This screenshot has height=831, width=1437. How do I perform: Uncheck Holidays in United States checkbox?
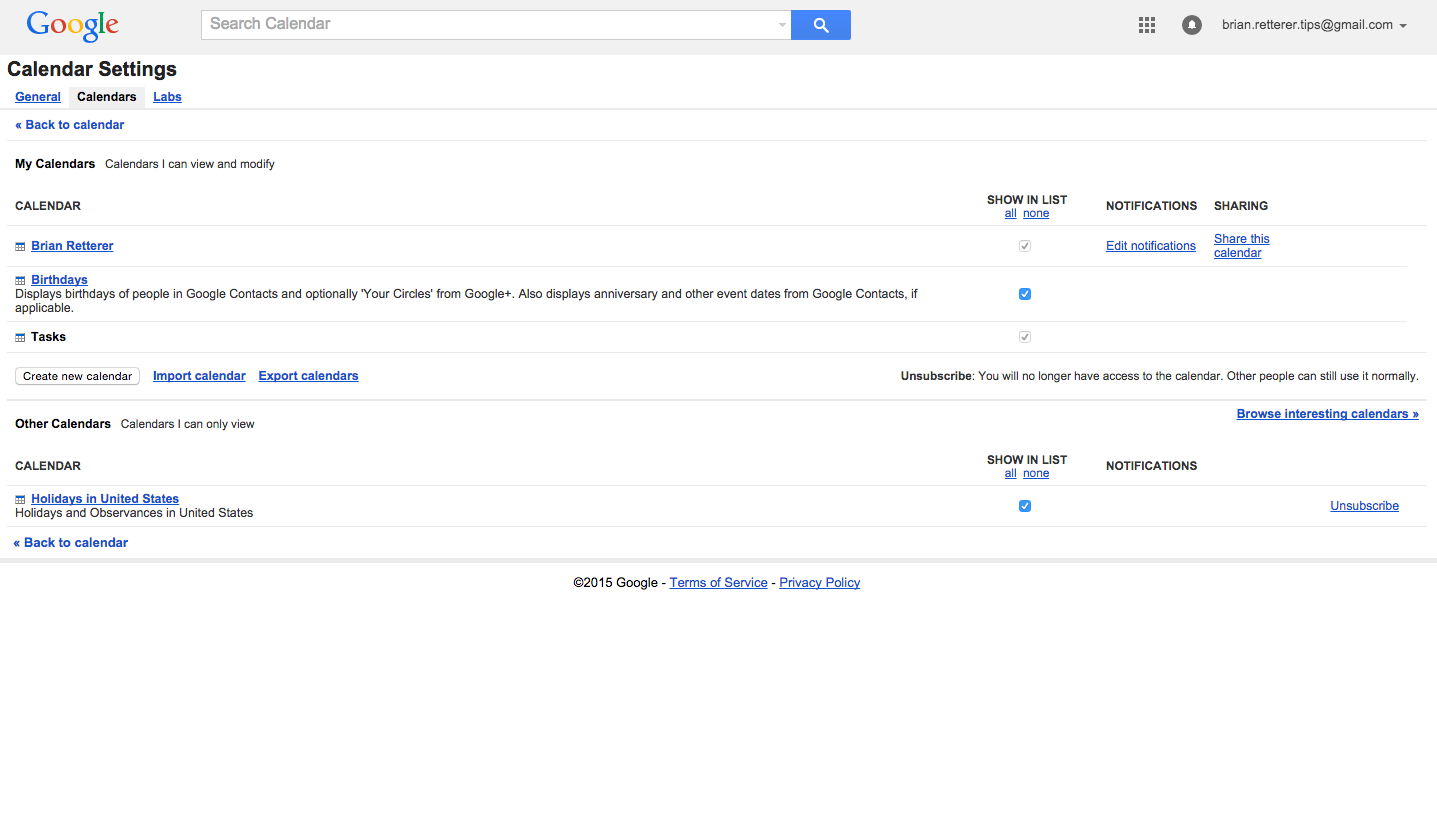(1025, 506)
